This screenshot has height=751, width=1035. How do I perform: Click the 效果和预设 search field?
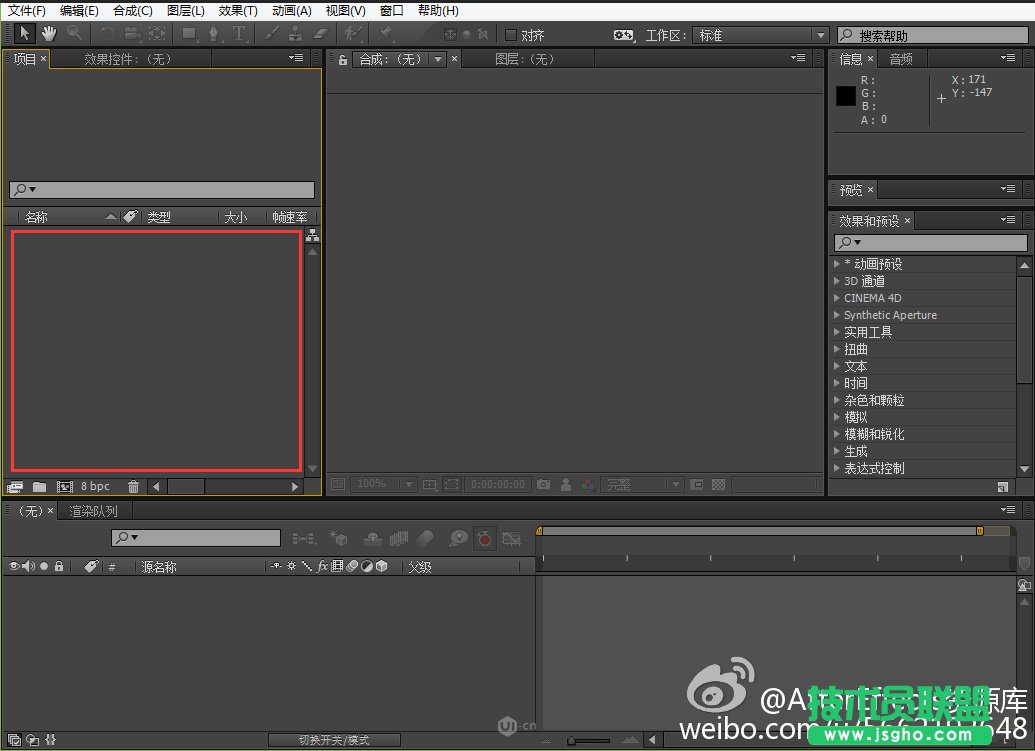pyautogui.click(x=928, y=242)
